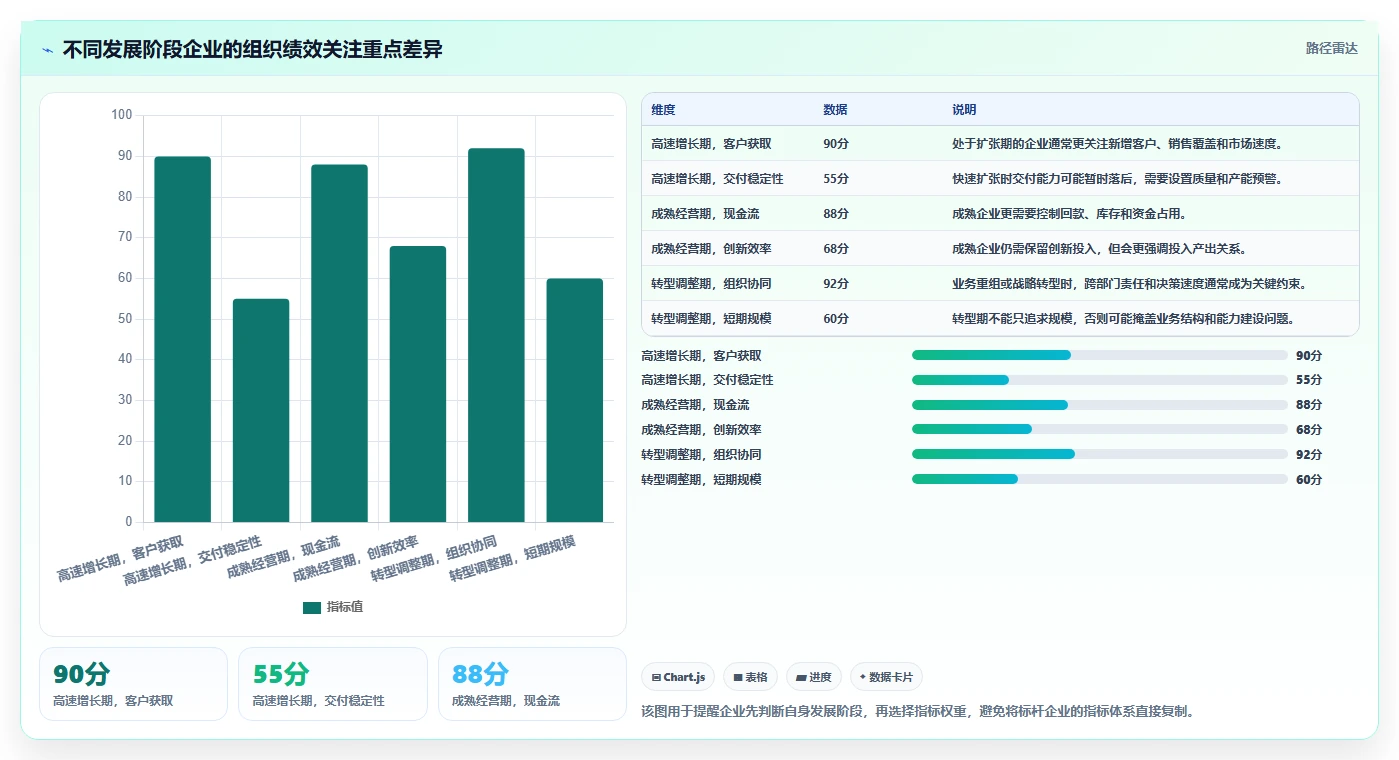The width and height of the screenshot is (1399, 760).
Task: Click table cell 成熟经营期，现金流
Action: tap(705, 214)
